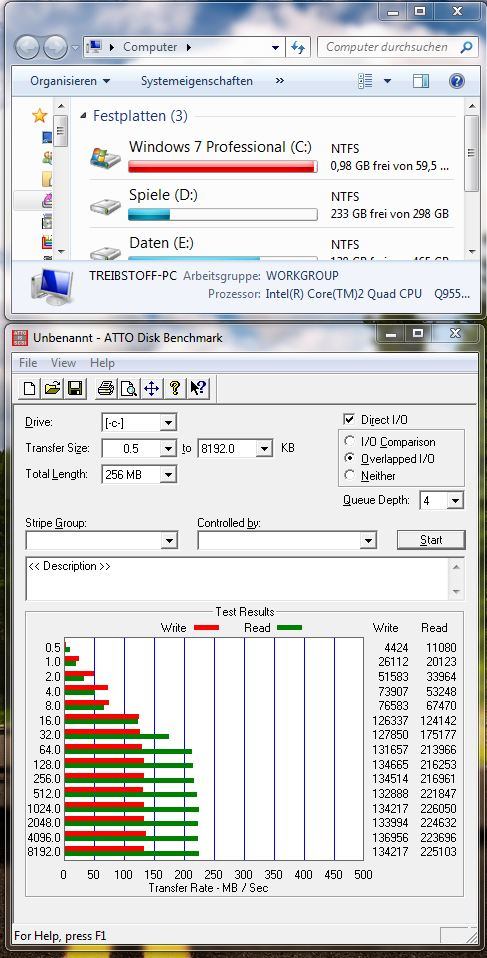Toggle Explorer preview pane icon
Screen dimensions: 487x958
tap(421, 81)
